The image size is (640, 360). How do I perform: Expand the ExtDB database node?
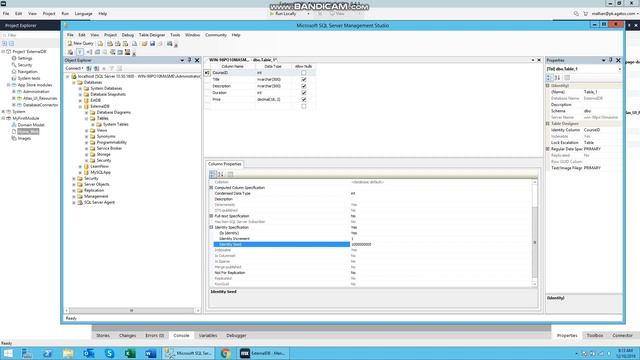80,100
